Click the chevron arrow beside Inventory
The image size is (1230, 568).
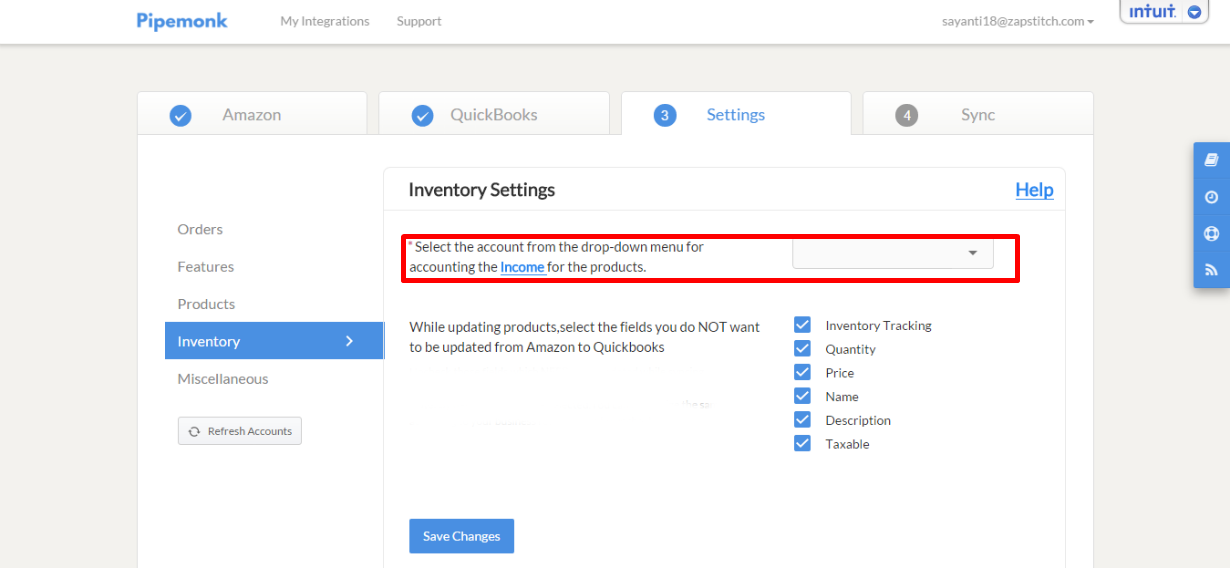(349, 341)
